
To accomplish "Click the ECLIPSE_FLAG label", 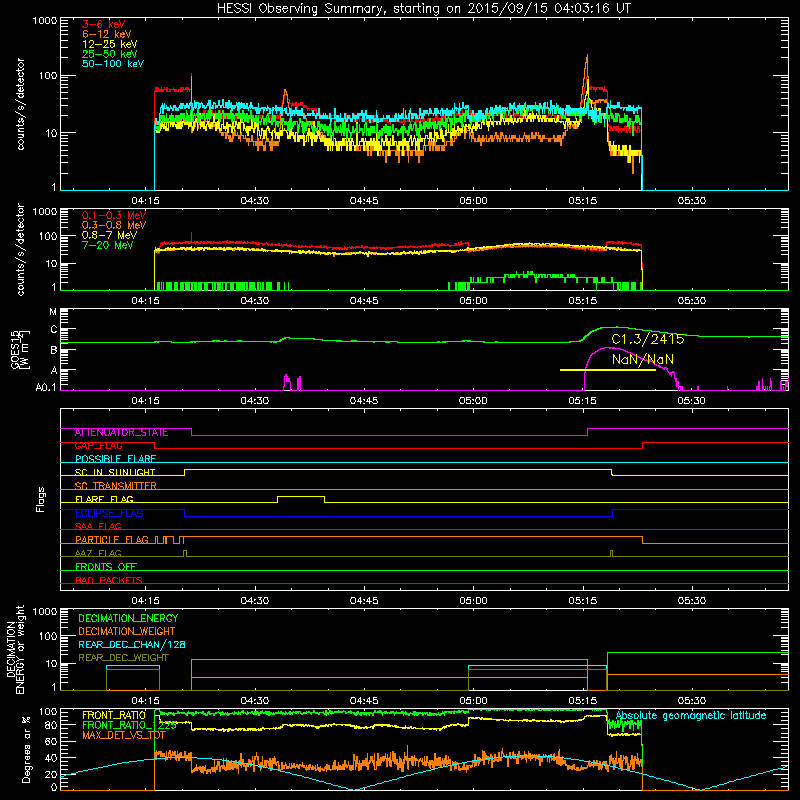I will tap(109, 513).
